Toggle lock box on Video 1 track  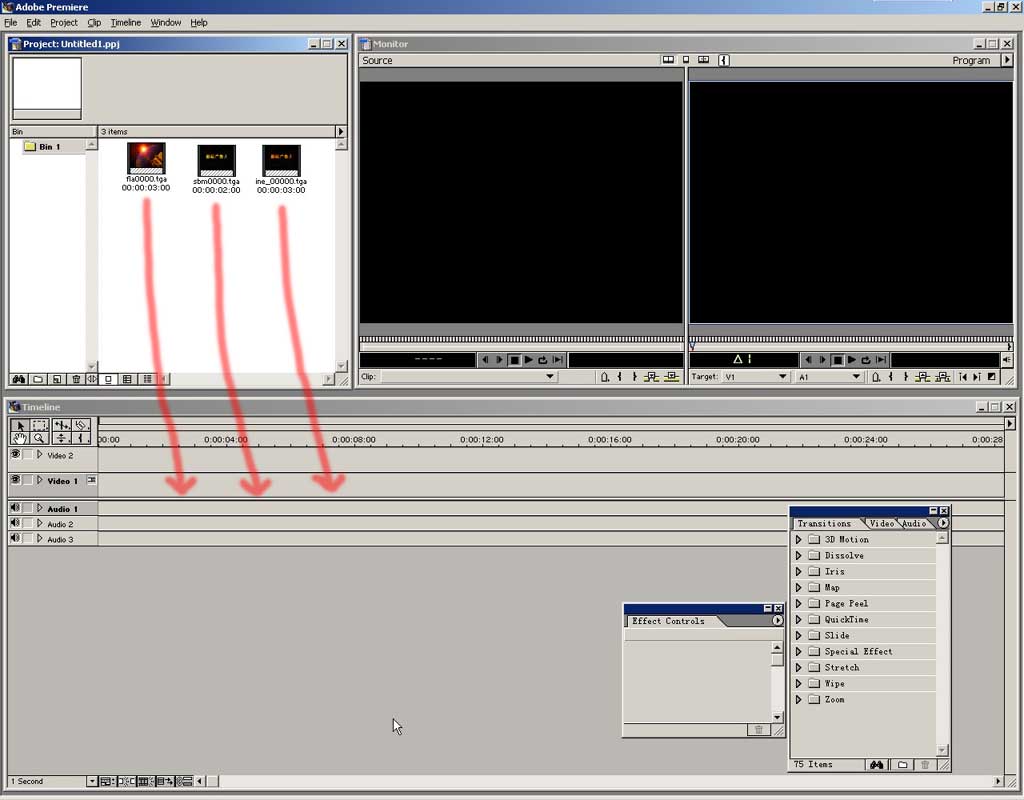pos(28,480)
